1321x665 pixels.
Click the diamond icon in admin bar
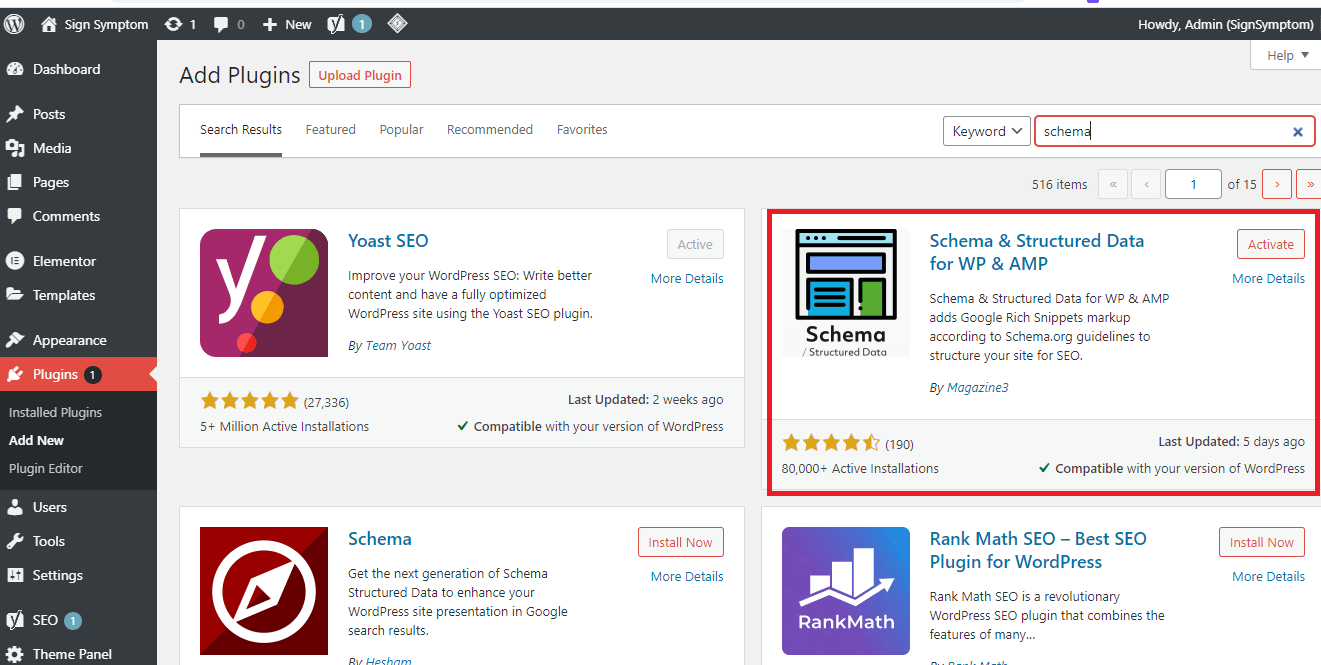(397, 24)
